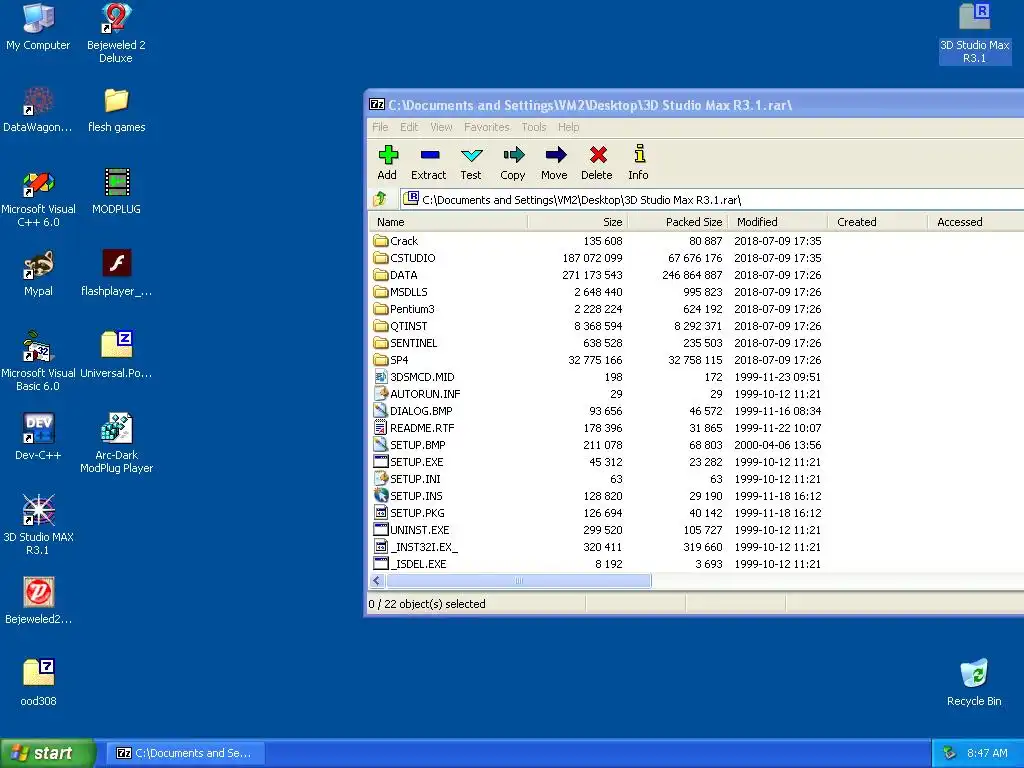The height and width of the screenshot is (768, 1024).
Task: Click the scrollbar's left arrow
Action: tap(377, 581)
